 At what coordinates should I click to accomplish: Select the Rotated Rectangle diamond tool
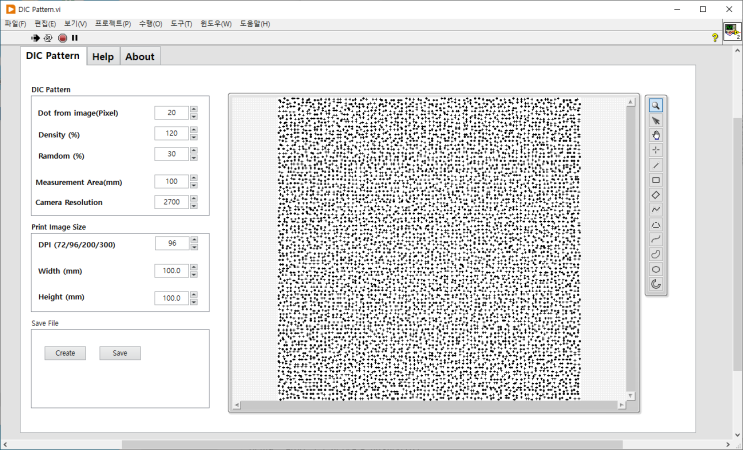pyautogui.click(x=656, y=195)
